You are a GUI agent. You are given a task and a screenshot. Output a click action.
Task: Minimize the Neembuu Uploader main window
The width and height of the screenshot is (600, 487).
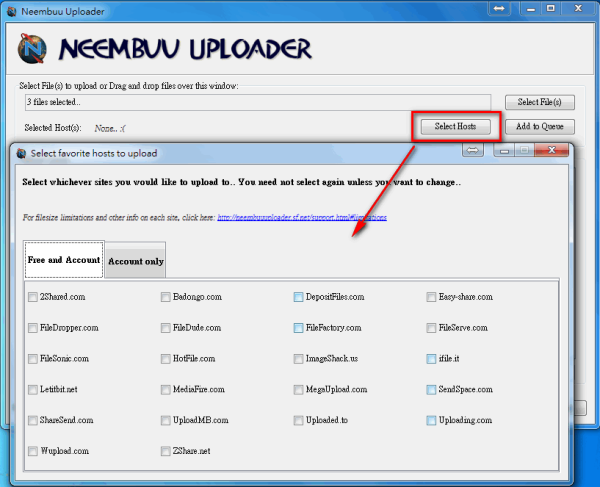tap(531, 8)
